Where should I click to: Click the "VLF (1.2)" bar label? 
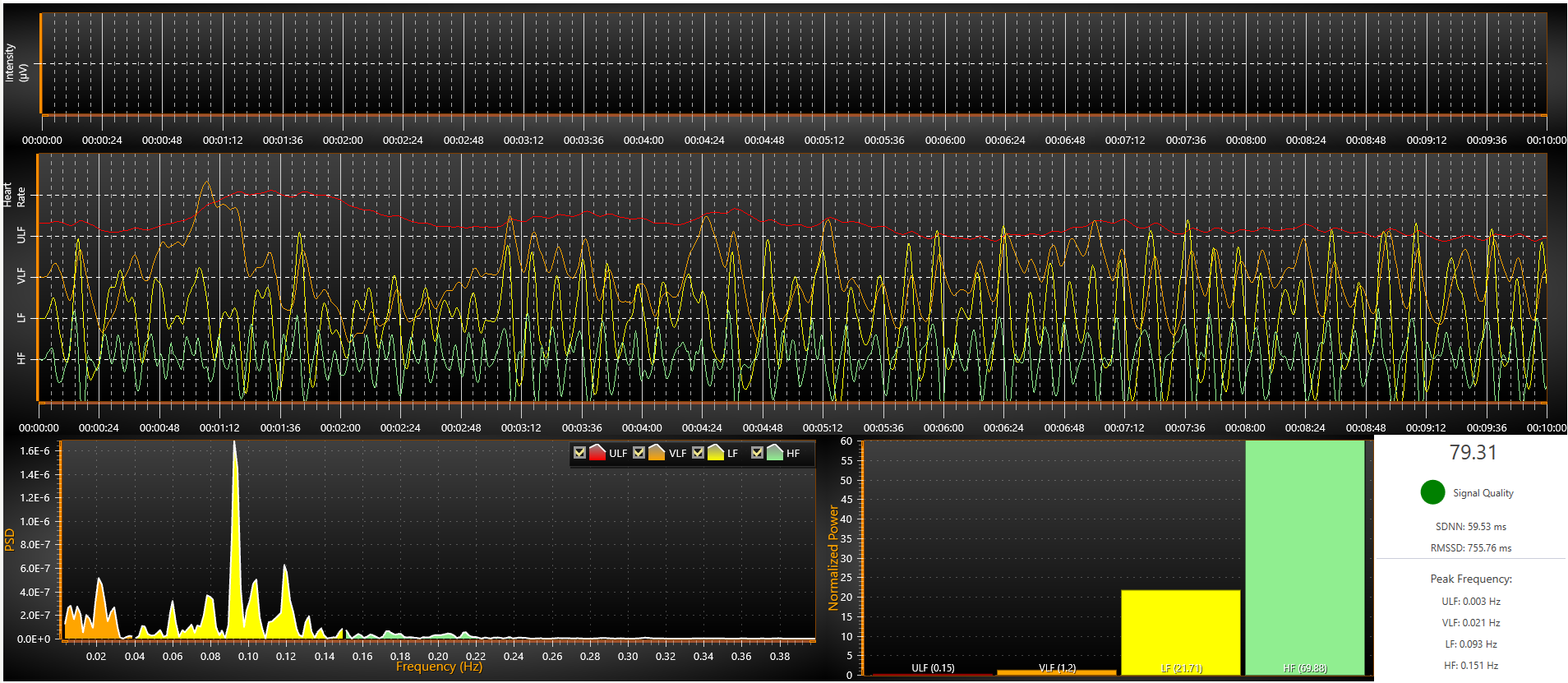click(x=1057, y=668)
